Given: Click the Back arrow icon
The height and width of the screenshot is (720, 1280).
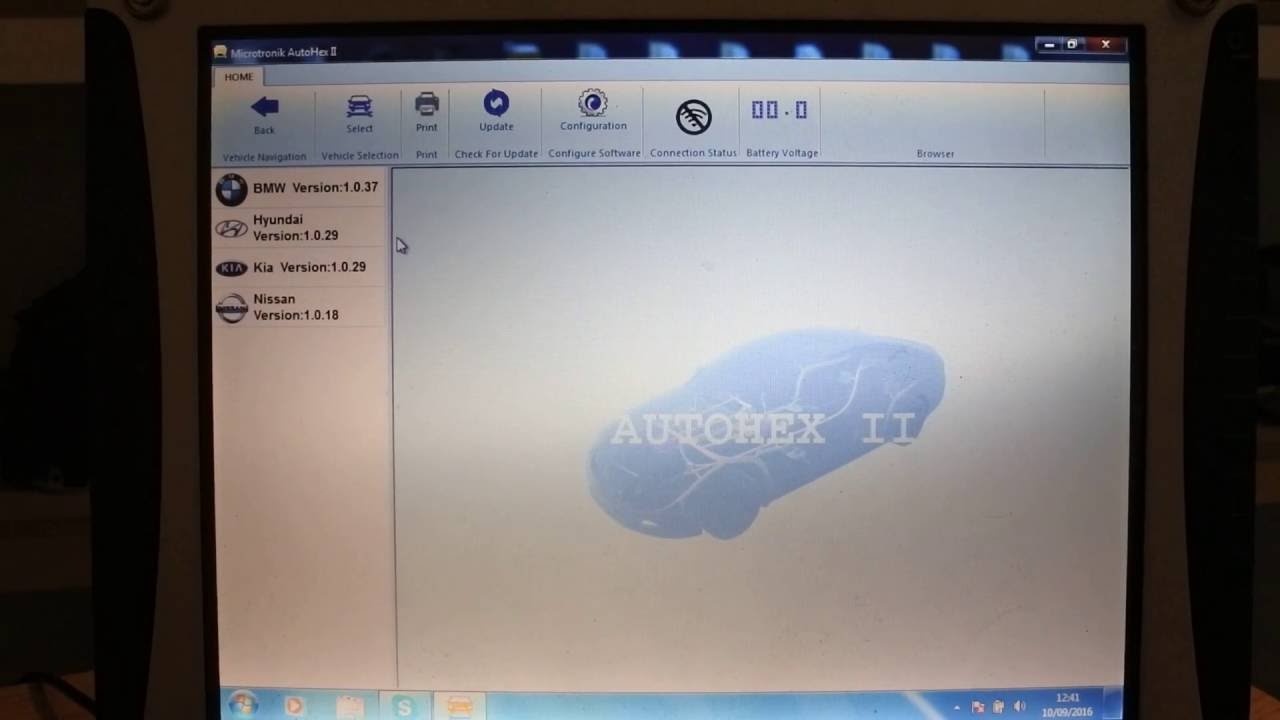Looking at the screenshot, I should (x=264, y=107).
